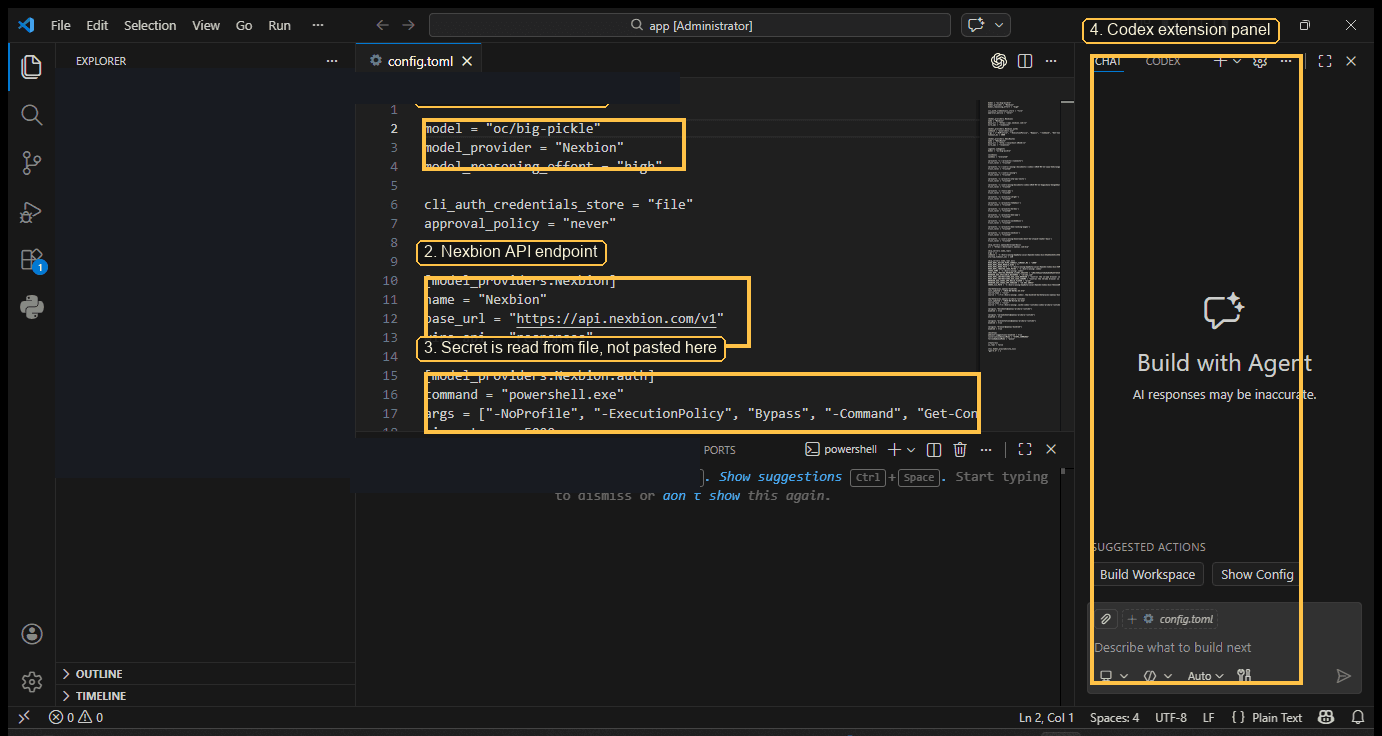Viewport: 1382px width, 736px height.
Task: Kill the terminal with trash icon
Action: coord(960,450)
